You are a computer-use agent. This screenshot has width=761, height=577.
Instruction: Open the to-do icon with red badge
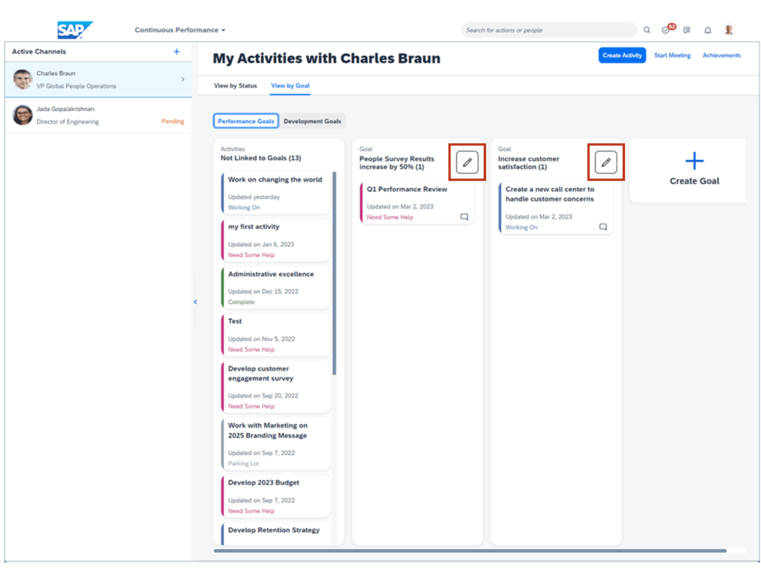667,30
